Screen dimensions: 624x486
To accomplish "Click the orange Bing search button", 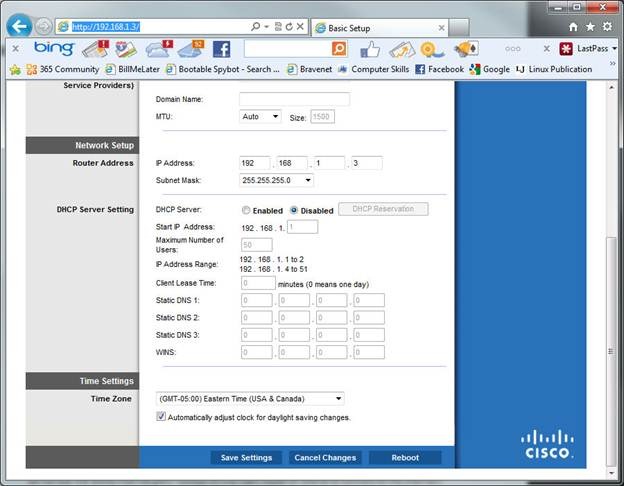I will pyautogui.click(x=339, y=49).
